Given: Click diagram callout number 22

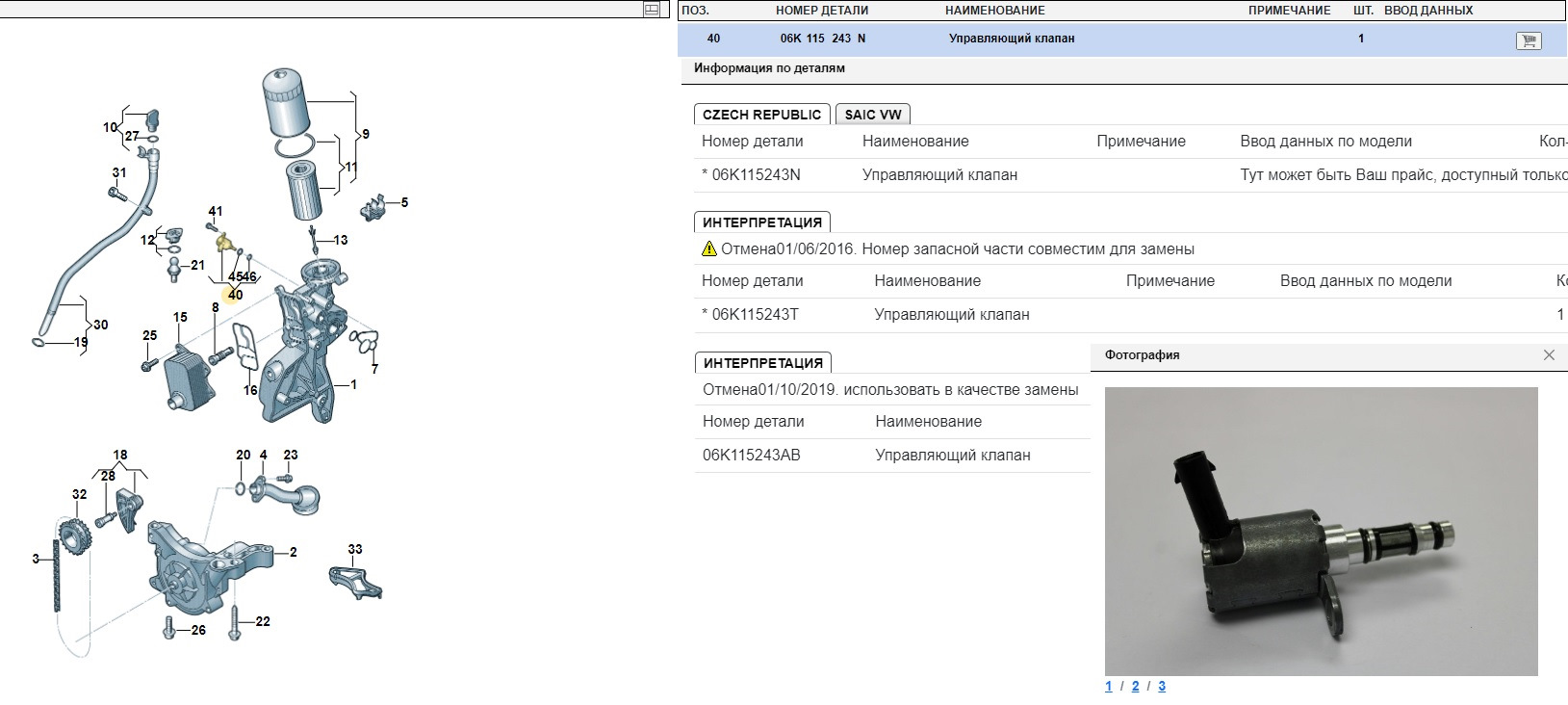Looking at the screenshot, I should tap(263, 622).
